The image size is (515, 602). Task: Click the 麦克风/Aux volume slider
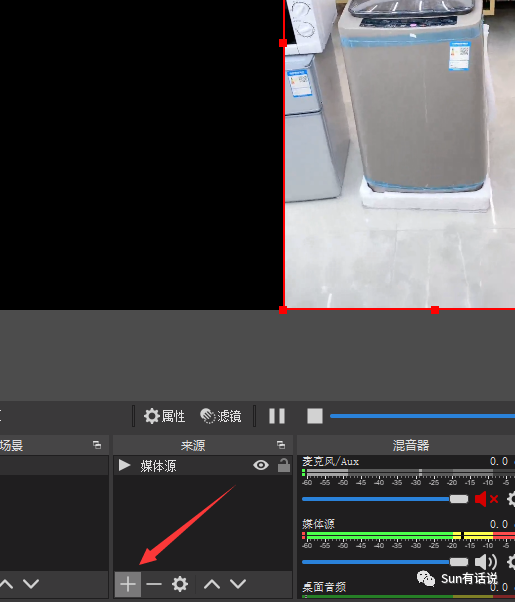(385, 499)
